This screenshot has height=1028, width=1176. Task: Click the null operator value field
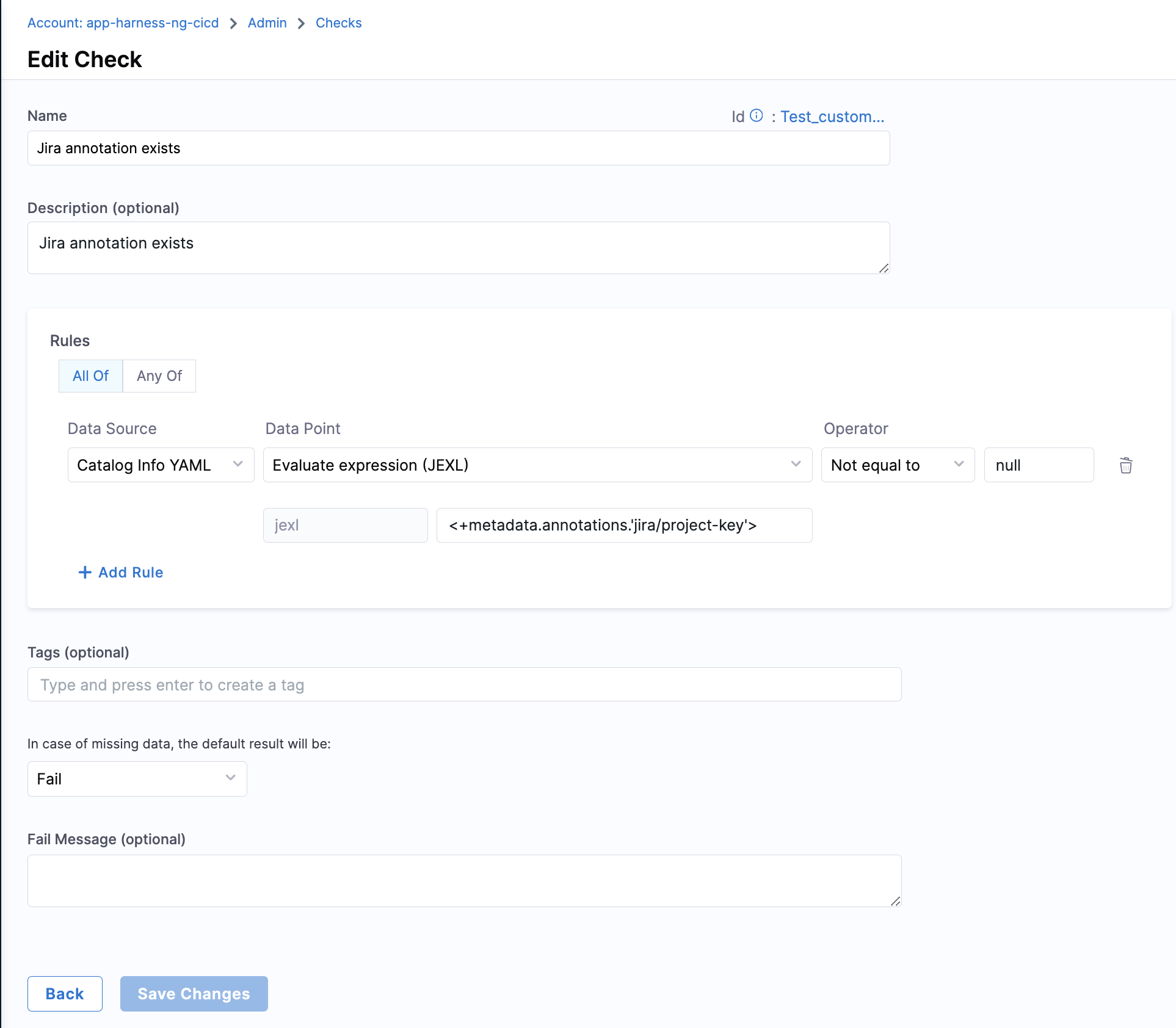coord(1038,465)
